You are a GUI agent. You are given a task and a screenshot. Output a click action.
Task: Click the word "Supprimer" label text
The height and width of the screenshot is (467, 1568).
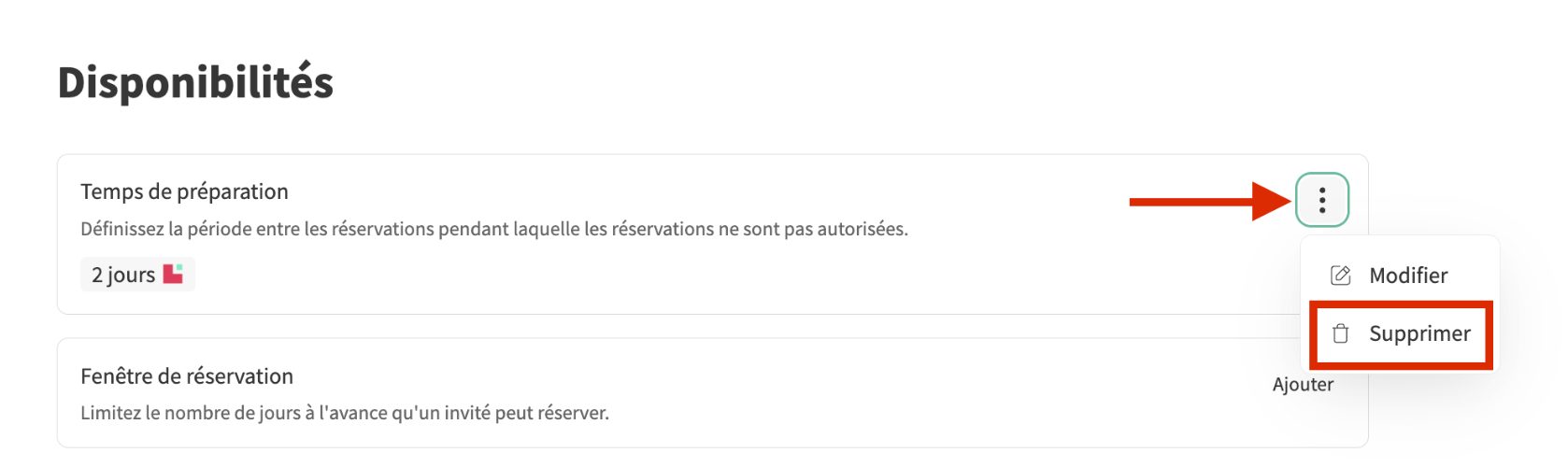click(x=1419, y=334)
